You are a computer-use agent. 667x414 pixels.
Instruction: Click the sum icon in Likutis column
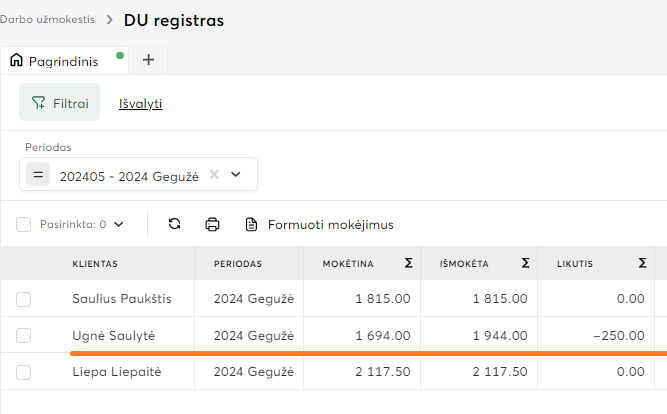(643, 264)
